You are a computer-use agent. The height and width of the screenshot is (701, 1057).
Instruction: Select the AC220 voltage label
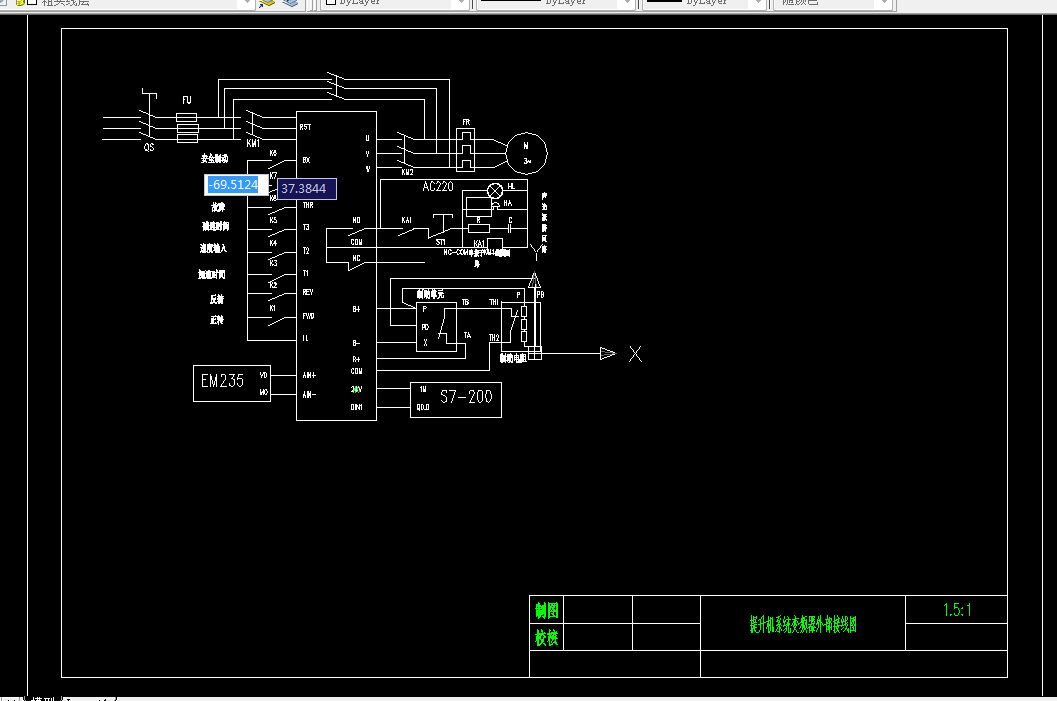point(437,187)
